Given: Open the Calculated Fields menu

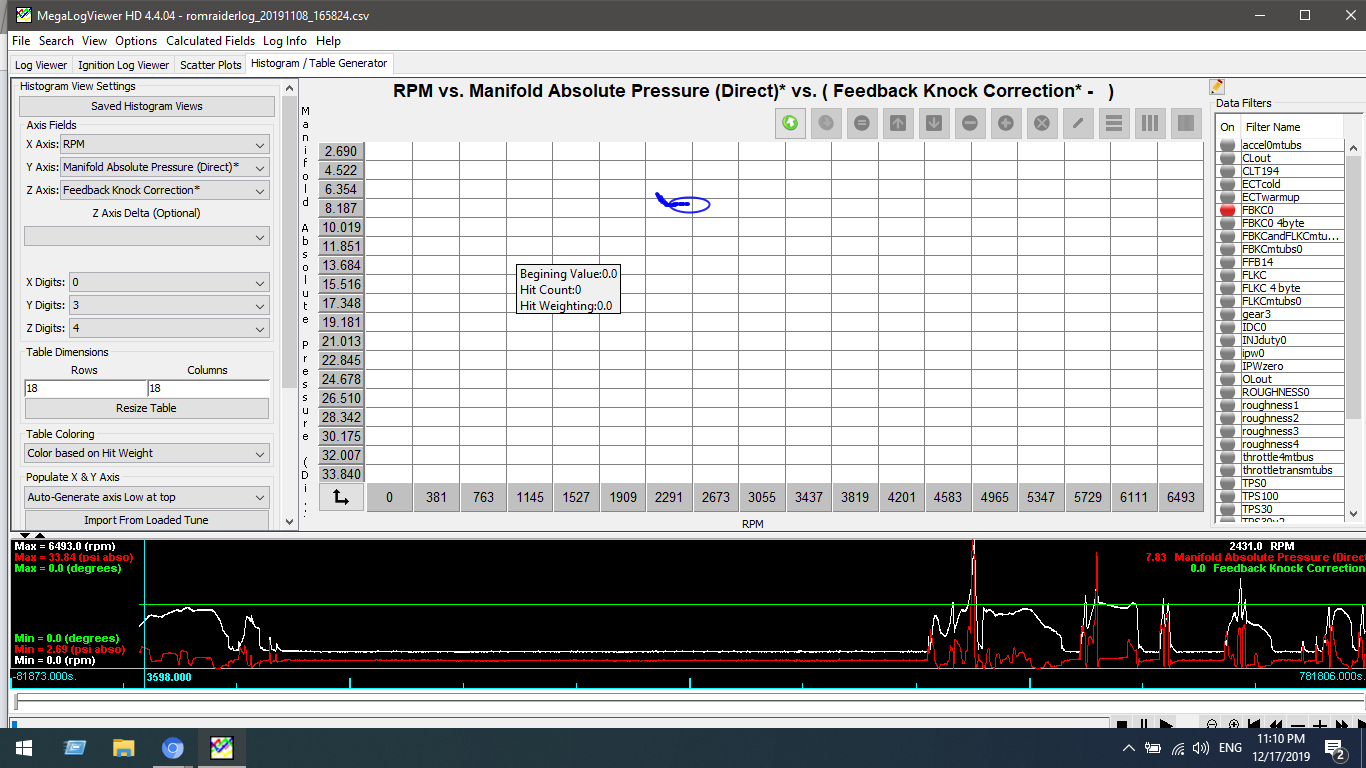Looking at the screenshot, I should point(210,41).
